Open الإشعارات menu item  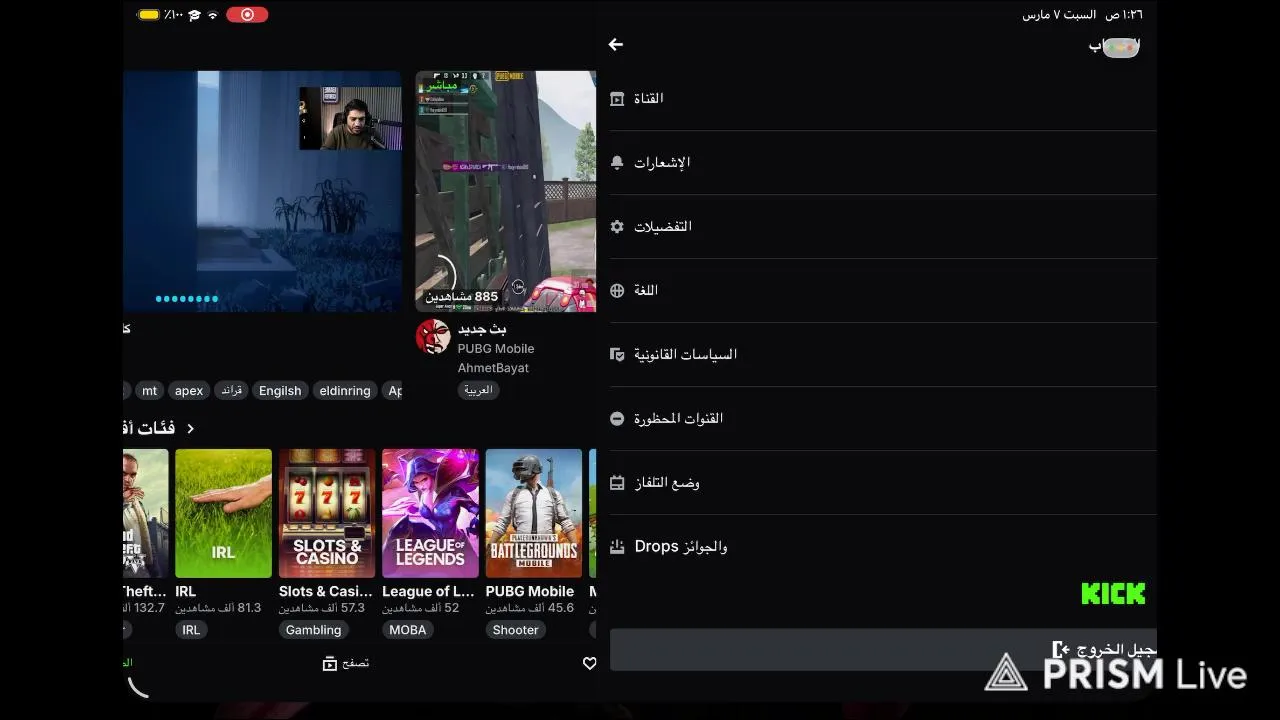point(883,163)
